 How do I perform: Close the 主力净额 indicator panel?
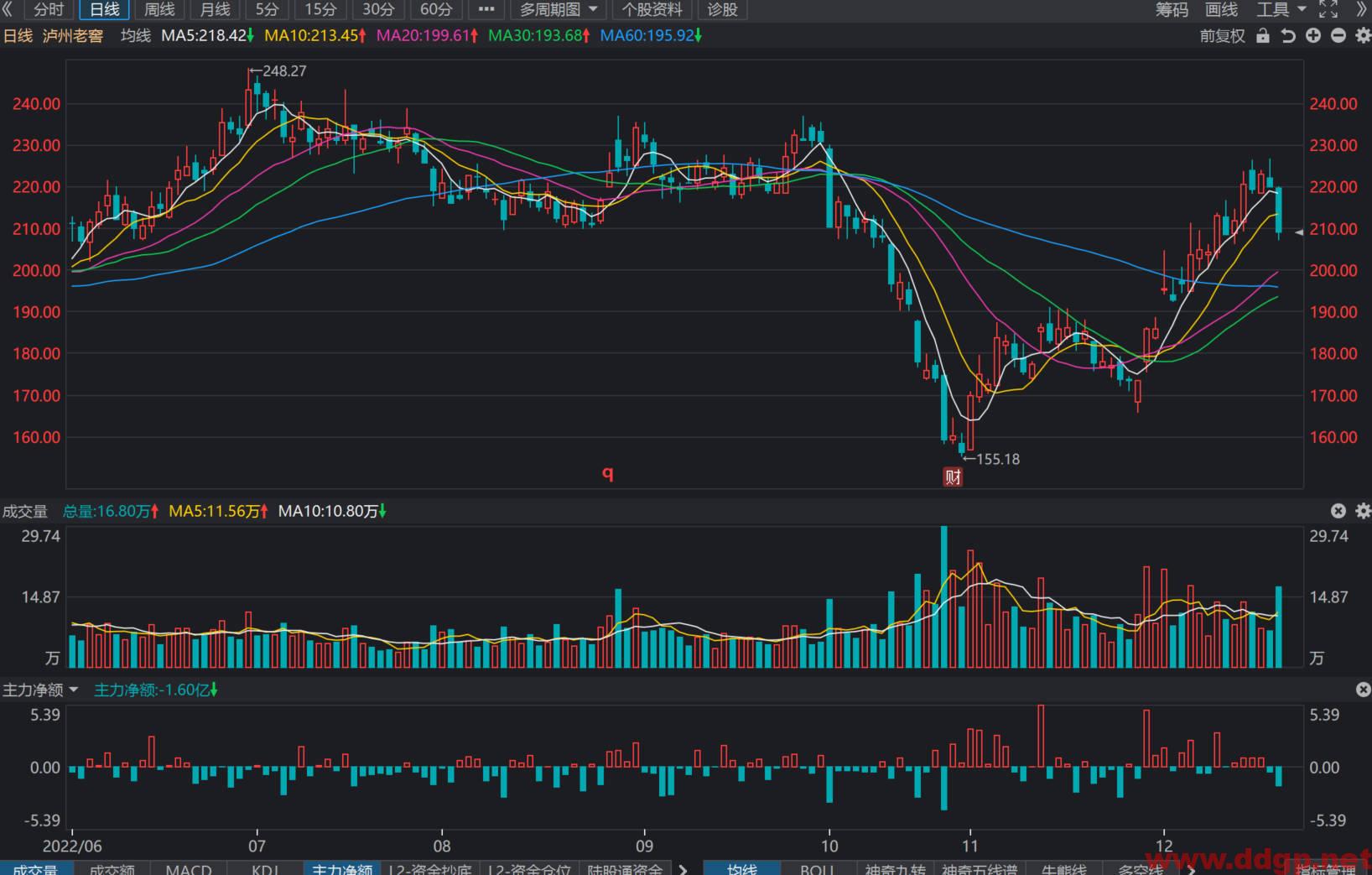(1363, 690)
